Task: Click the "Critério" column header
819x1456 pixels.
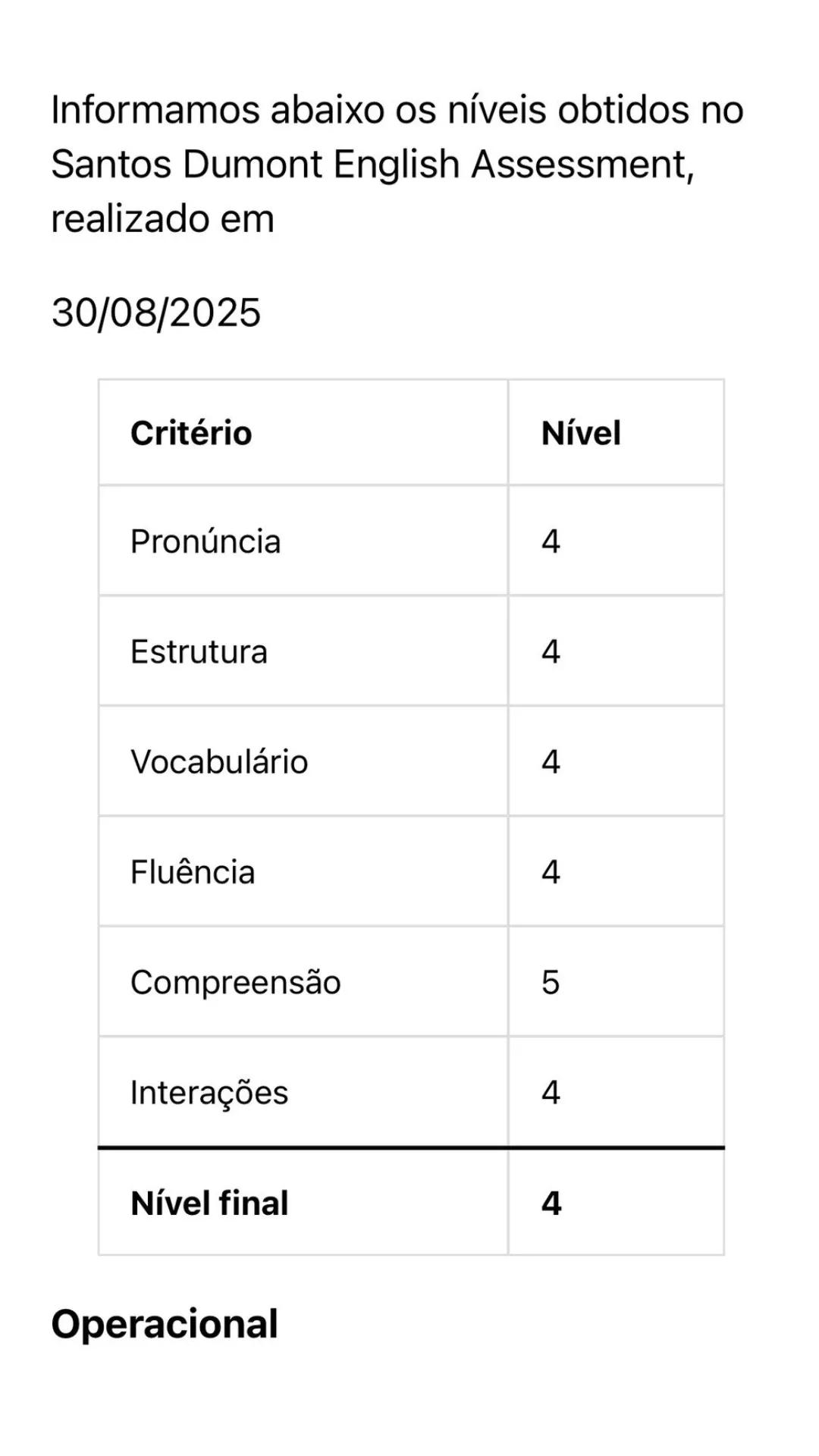Action: (191, 433)
